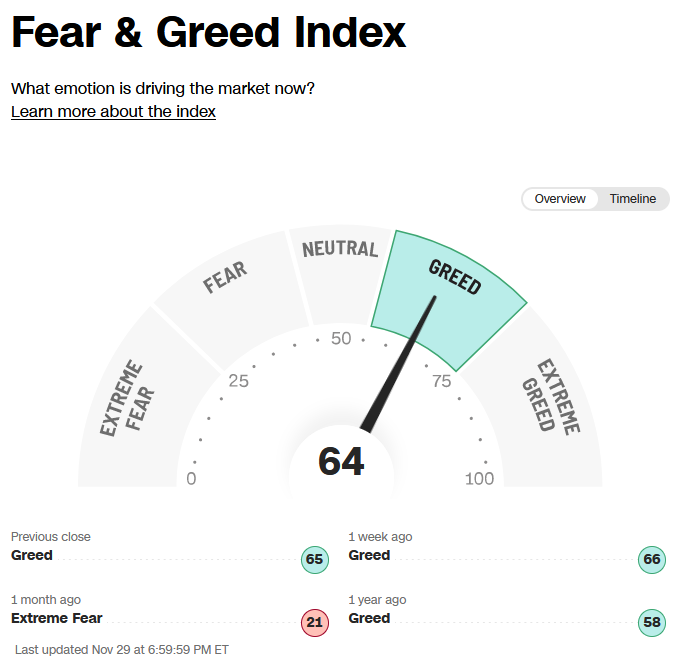Click the red 21 one month ago badge
684x660 pixels.
pos(315,622)
